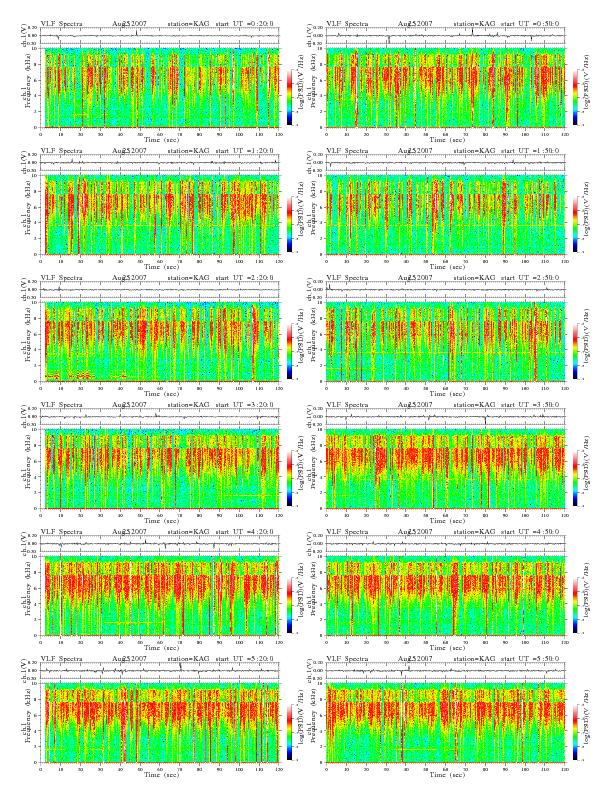Select the spectrogram starting UT 4:50:0
Viewport: 612px width, 792px height.
coord(445,596)
